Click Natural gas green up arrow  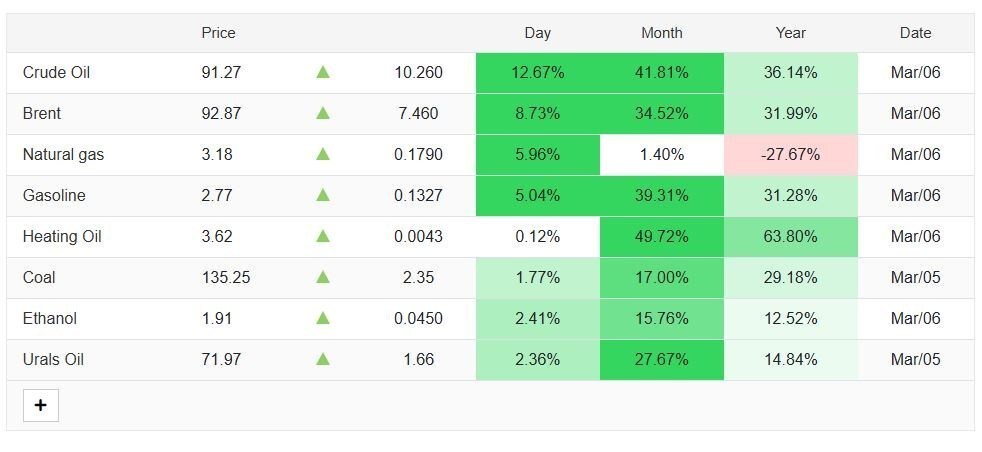pos(322,154)
